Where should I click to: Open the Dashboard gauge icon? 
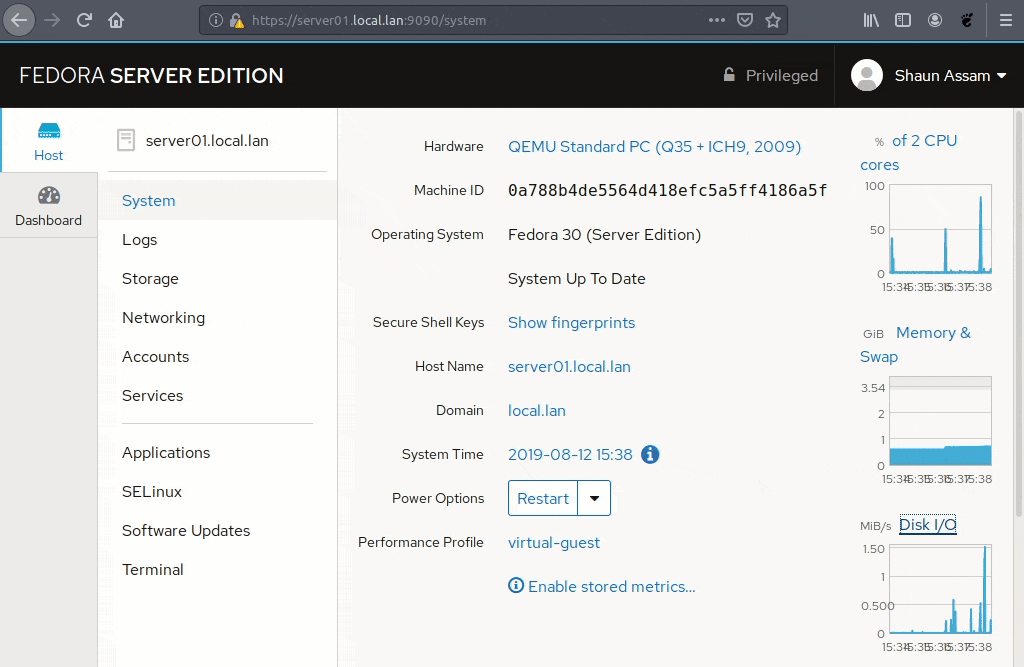coord(48,196)
